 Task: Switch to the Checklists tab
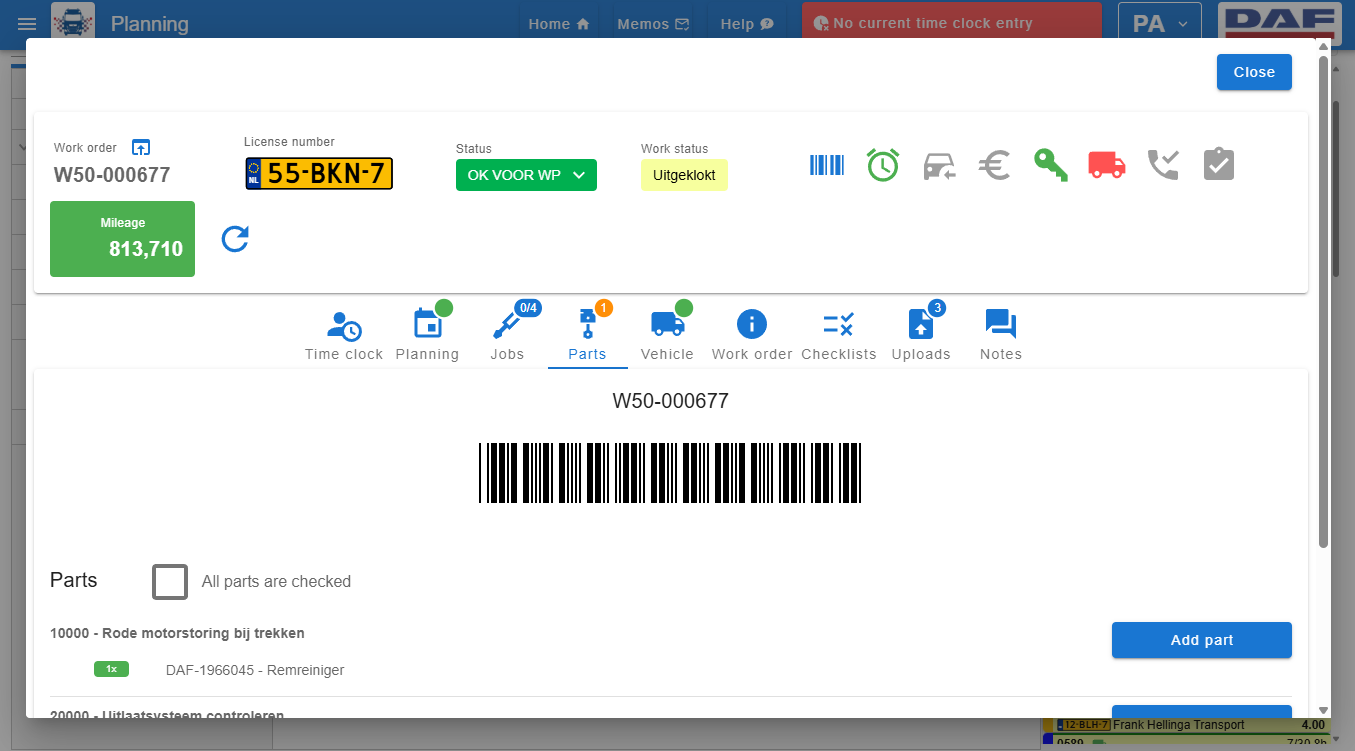(x=839, y=336)
